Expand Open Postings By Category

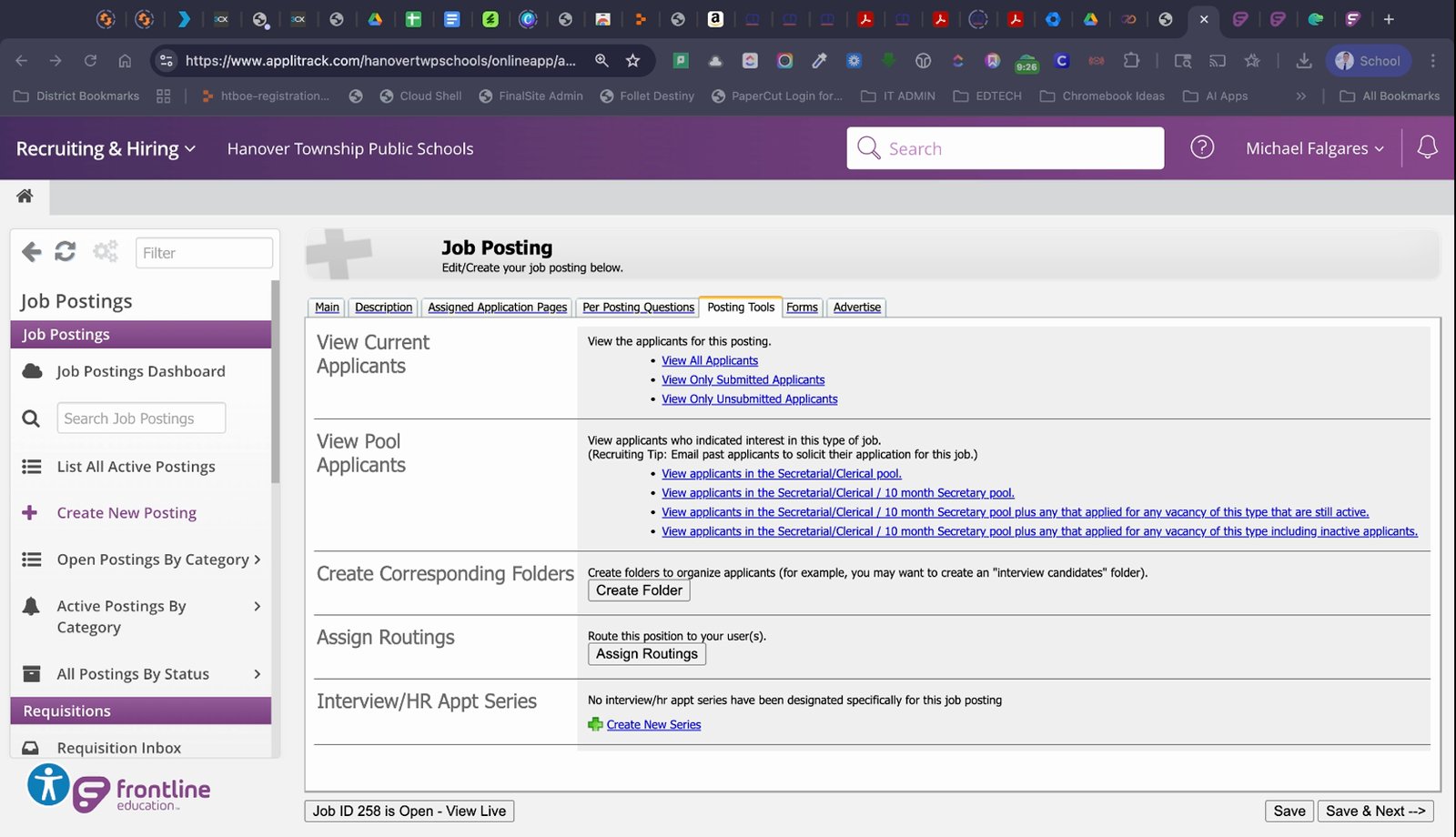click(141, 560)
